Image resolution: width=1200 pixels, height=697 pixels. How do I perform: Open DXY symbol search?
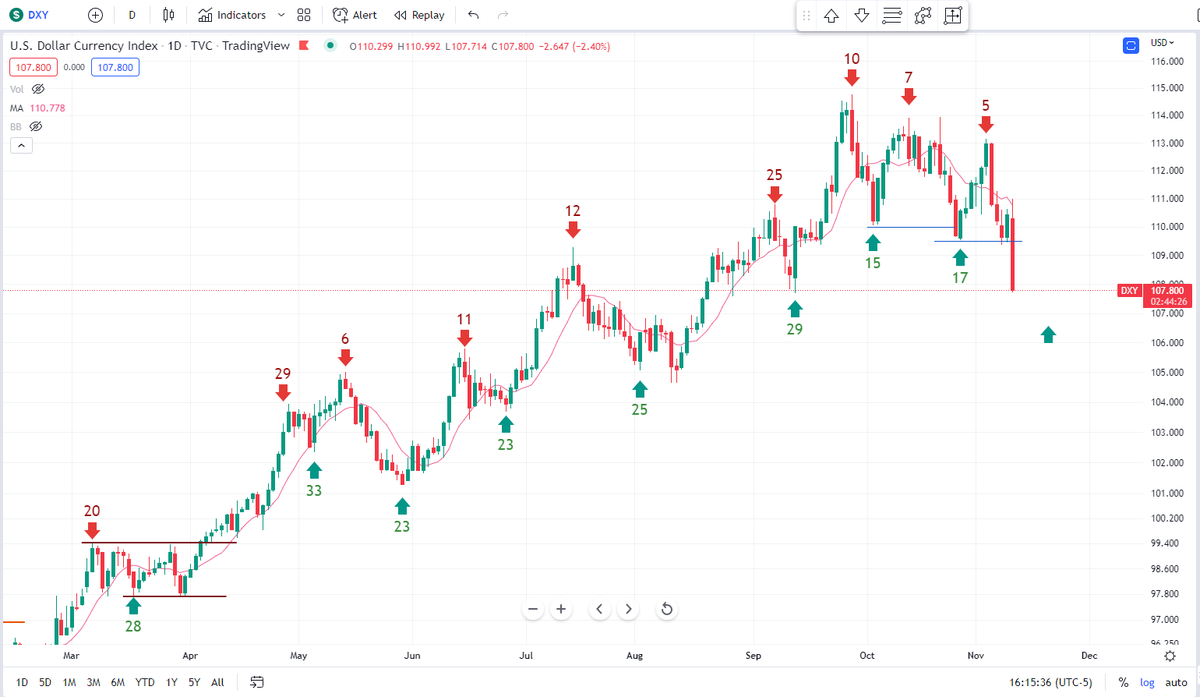pos(36,15)
